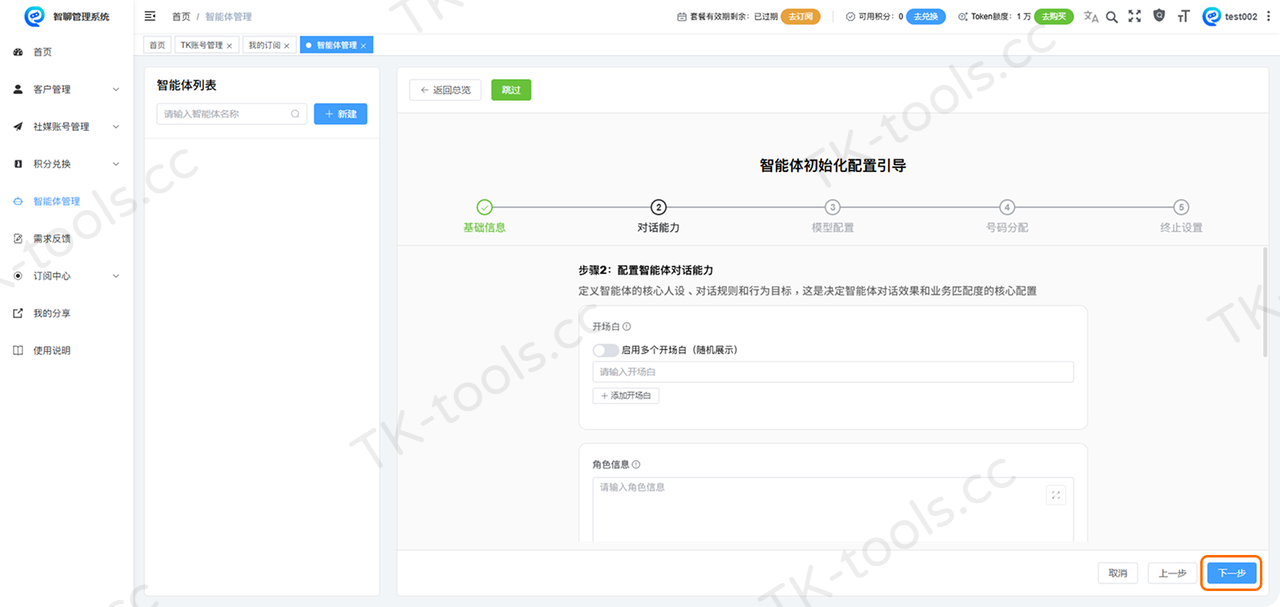
Task: Focus the 请输入智能体名称 search field
Action: pyautogui.click(x=231, y=114)
